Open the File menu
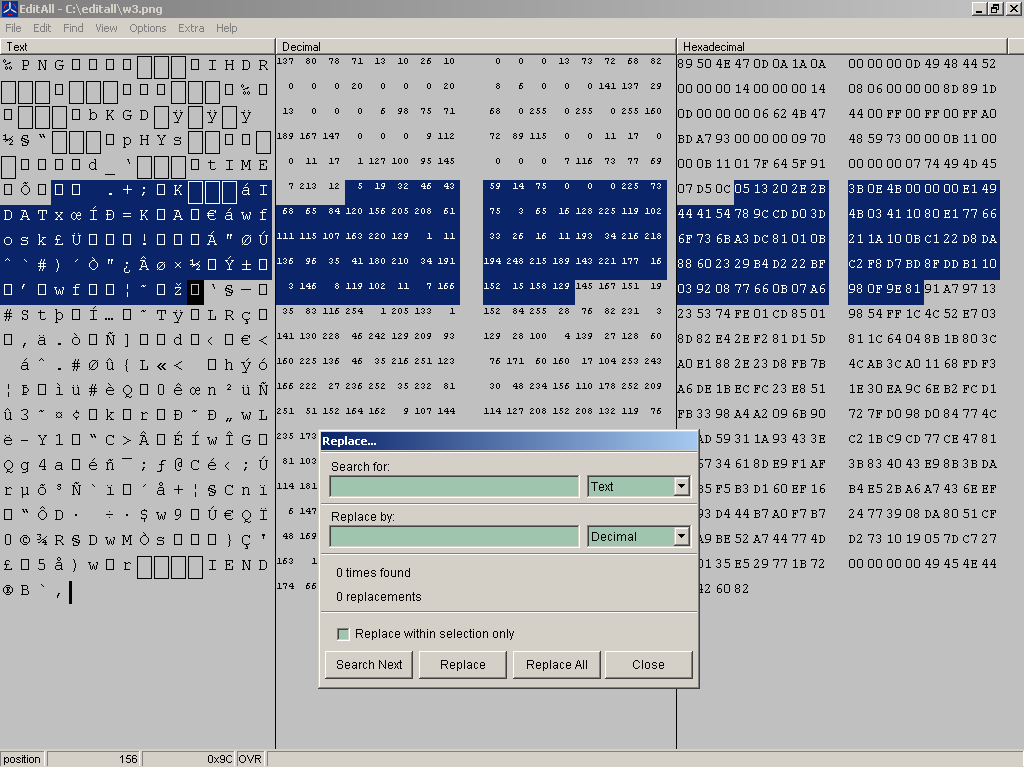Screen dimensions: 1024x768 pos(13,28)
